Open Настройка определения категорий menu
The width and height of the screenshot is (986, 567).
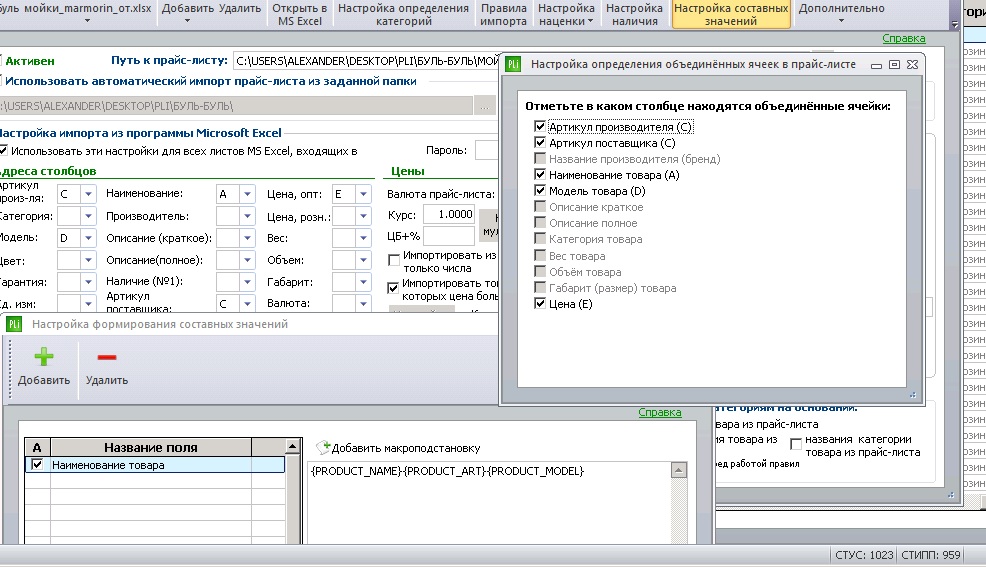(403, 14)
